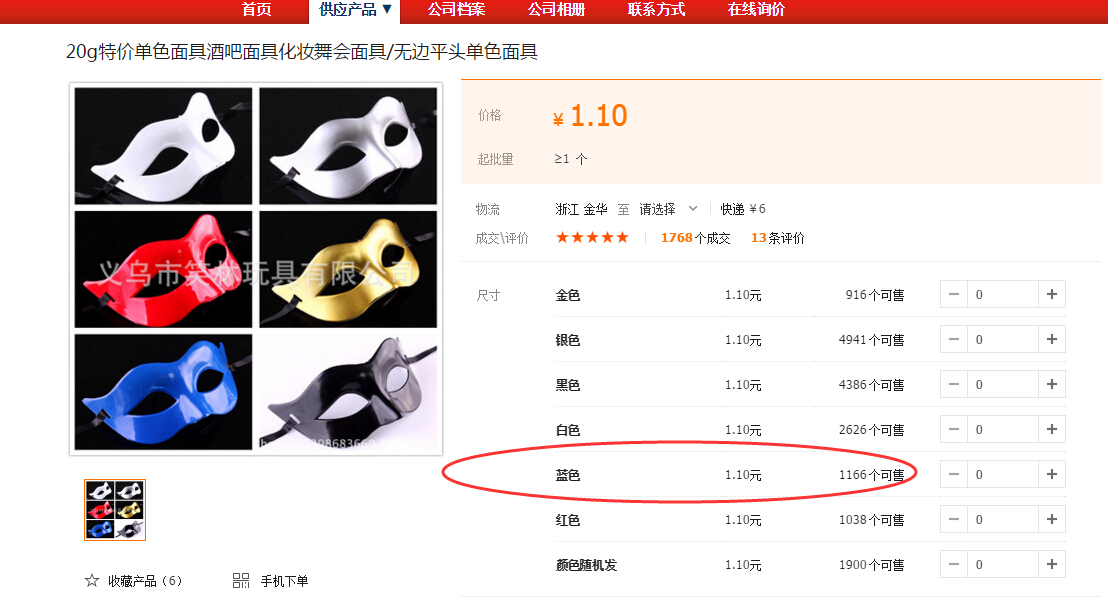1108x603 pixels.
Task: Open the 13 条评价 reviews link
Action: pyautogui.click(x=777, y=238)
